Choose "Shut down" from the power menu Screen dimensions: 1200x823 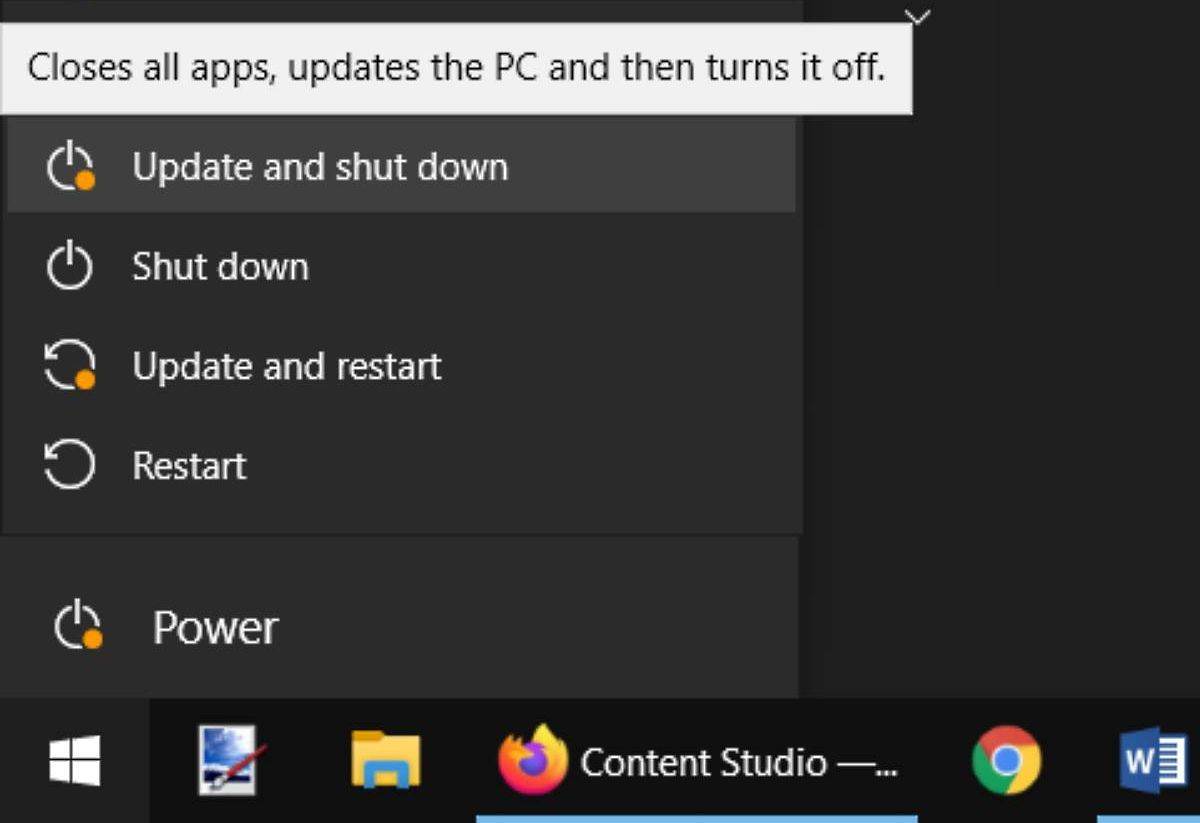219,266
